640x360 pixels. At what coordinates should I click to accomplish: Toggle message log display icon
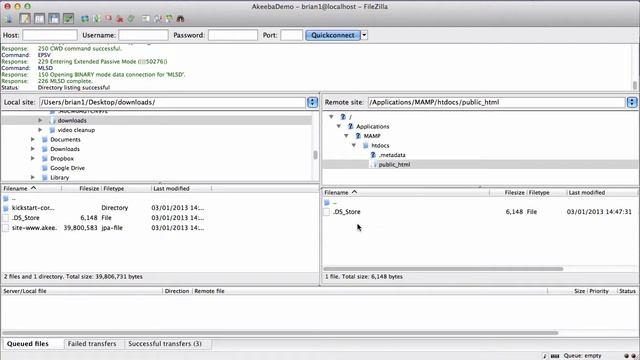coord(25,19)
